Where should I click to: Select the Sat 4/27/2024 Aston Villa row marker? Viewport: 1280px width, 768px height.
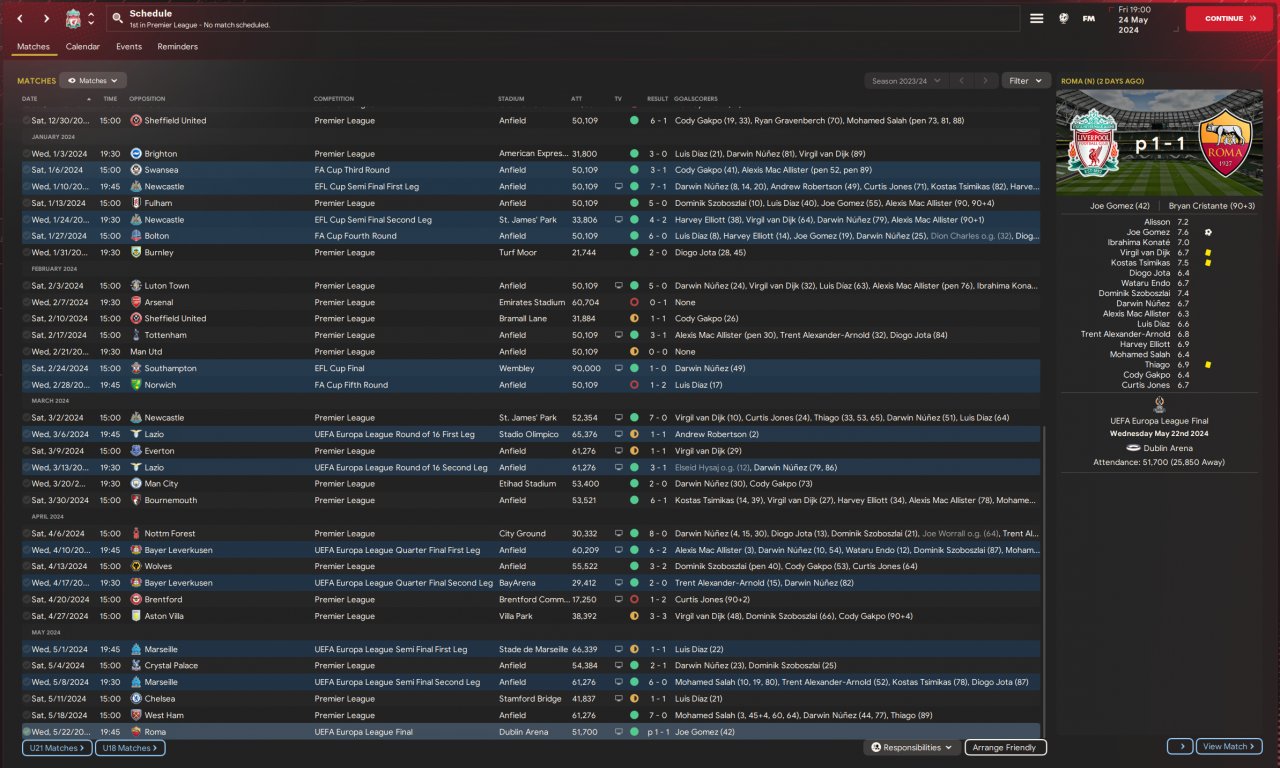pyautogui.click(x=27, y=616)
